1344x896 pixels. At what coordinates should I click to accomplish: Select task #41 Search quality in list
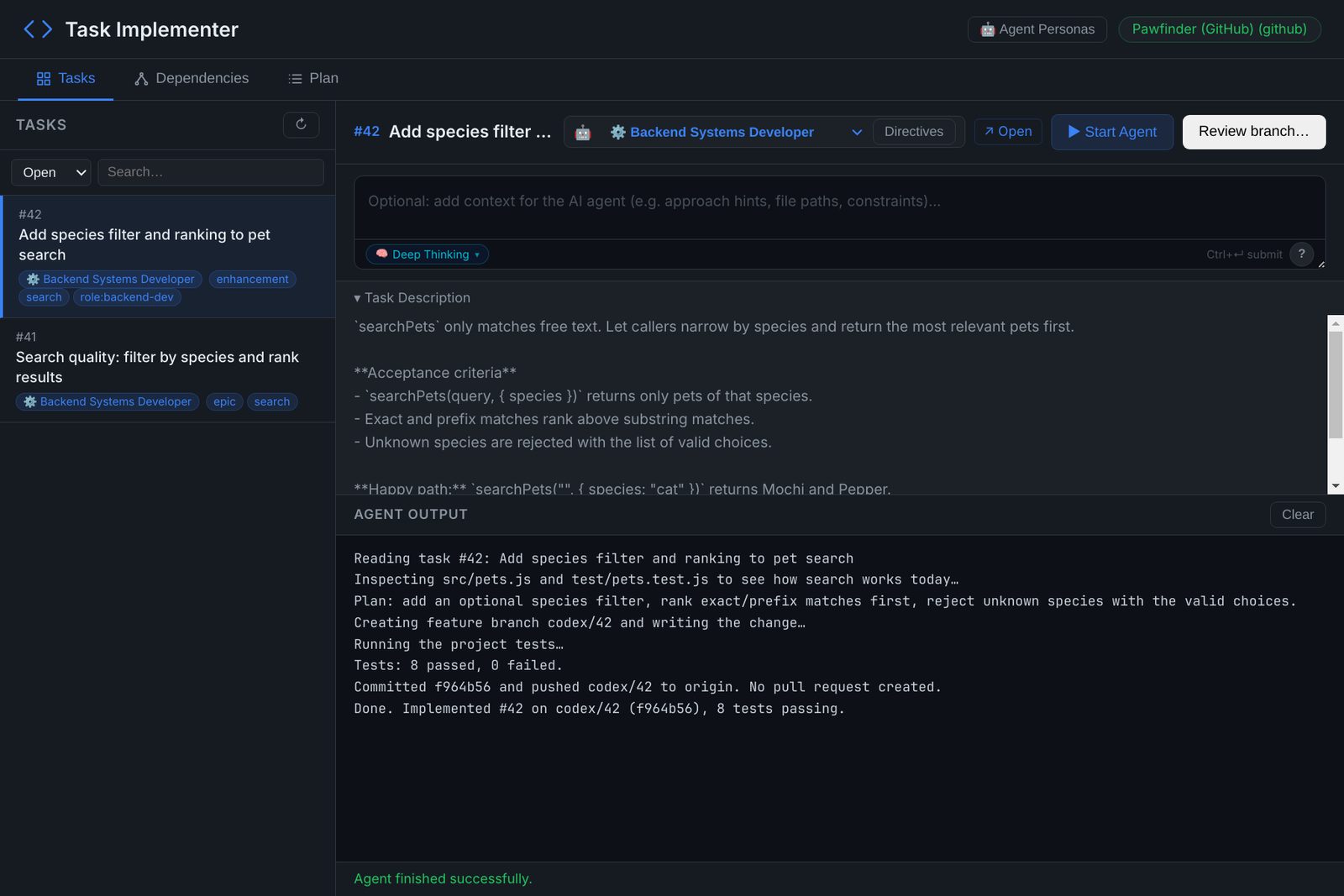[x=168, y=369]
